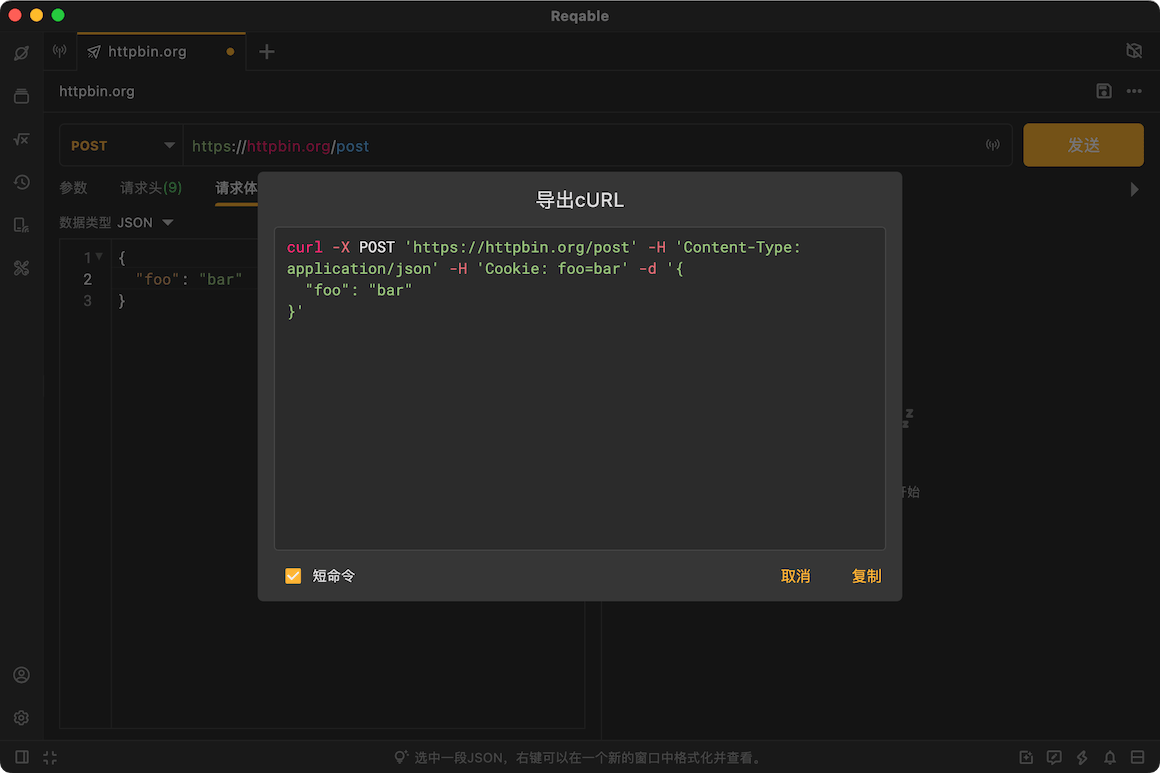The height and width of the screenshot is (773, 1160).
Task: Open the settings gear icon
Action: coord(21,718)
